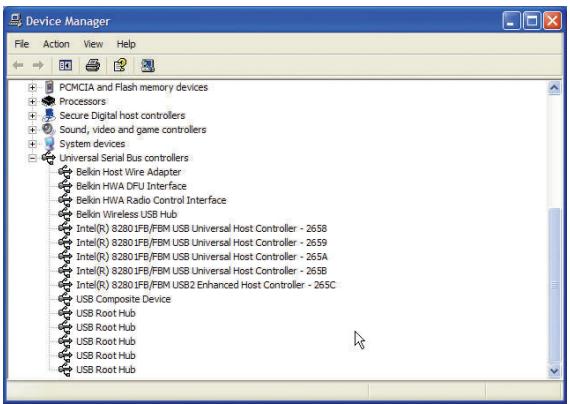Click the Belkin Host Wire Adapter icon

pyautogui.click(x=65, y=172)
